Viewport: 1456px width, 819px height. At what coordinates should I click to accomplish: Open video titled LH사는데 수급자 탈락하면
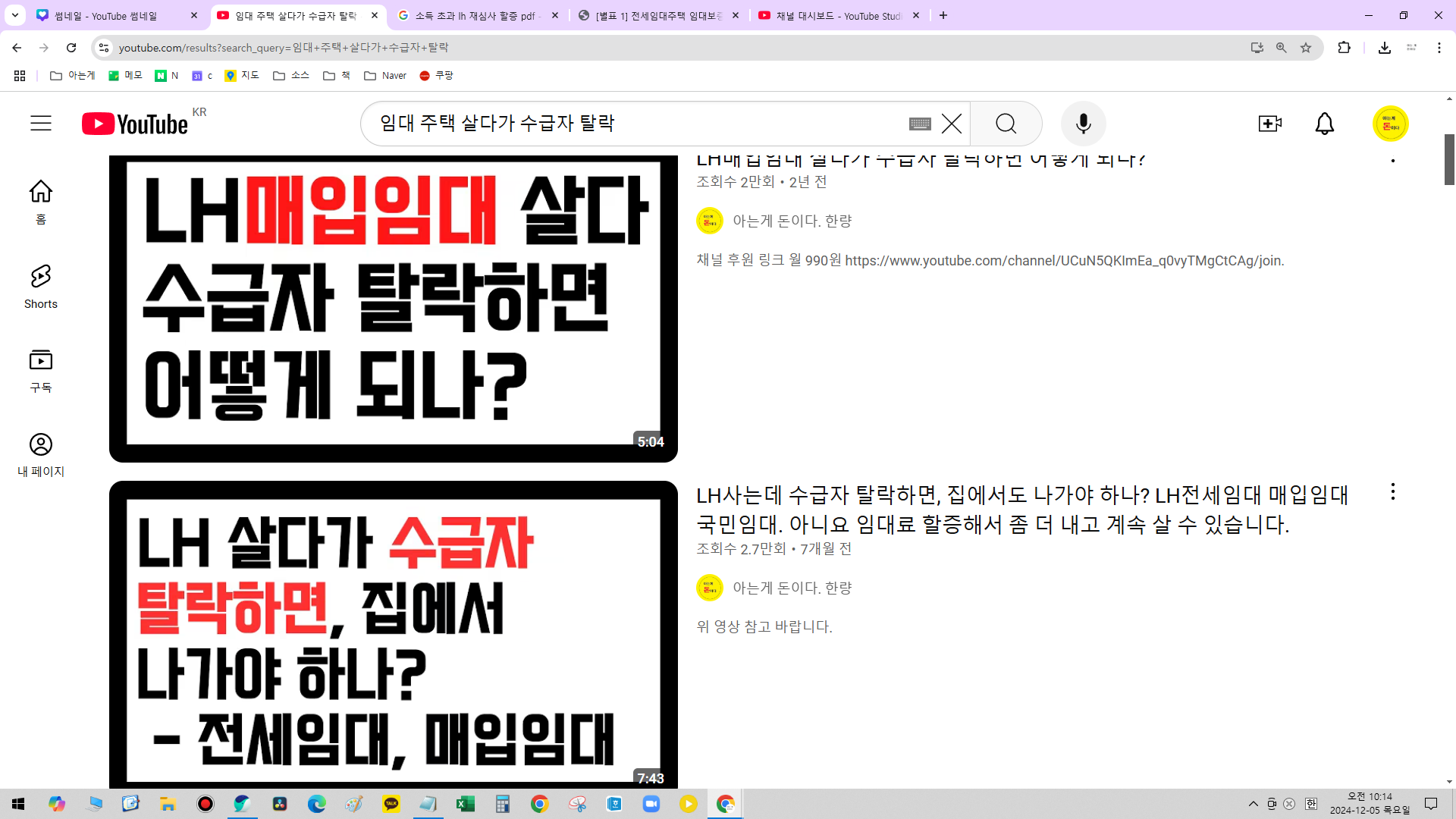(x=1022, y=510)
